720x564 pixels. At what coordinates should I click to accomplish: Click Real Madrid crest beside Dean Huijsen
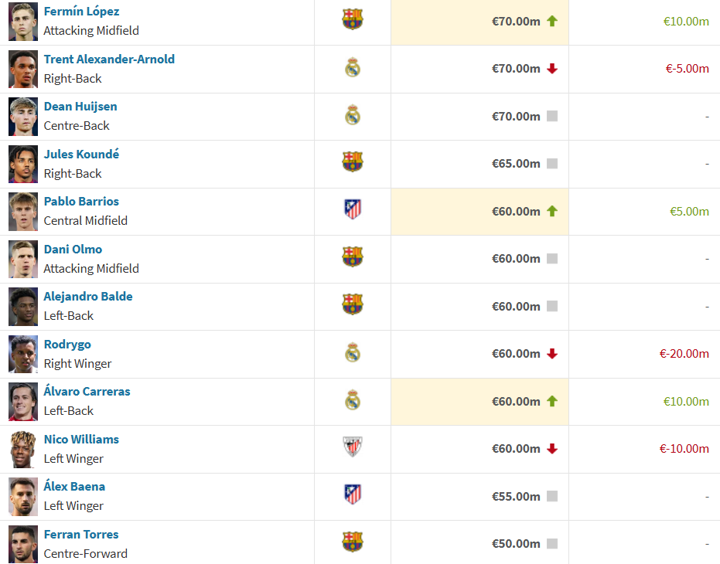coord(352,115)
